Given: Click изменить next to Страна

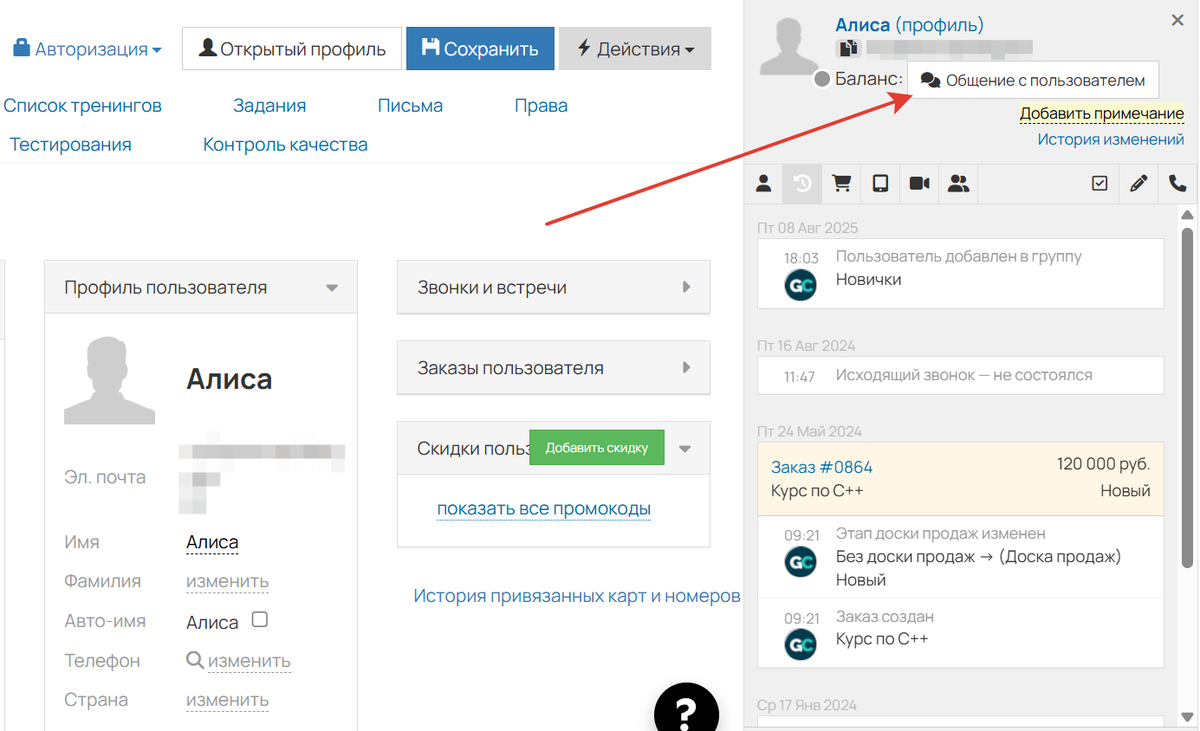Looking at the screenshot, I should click(228, 700).
